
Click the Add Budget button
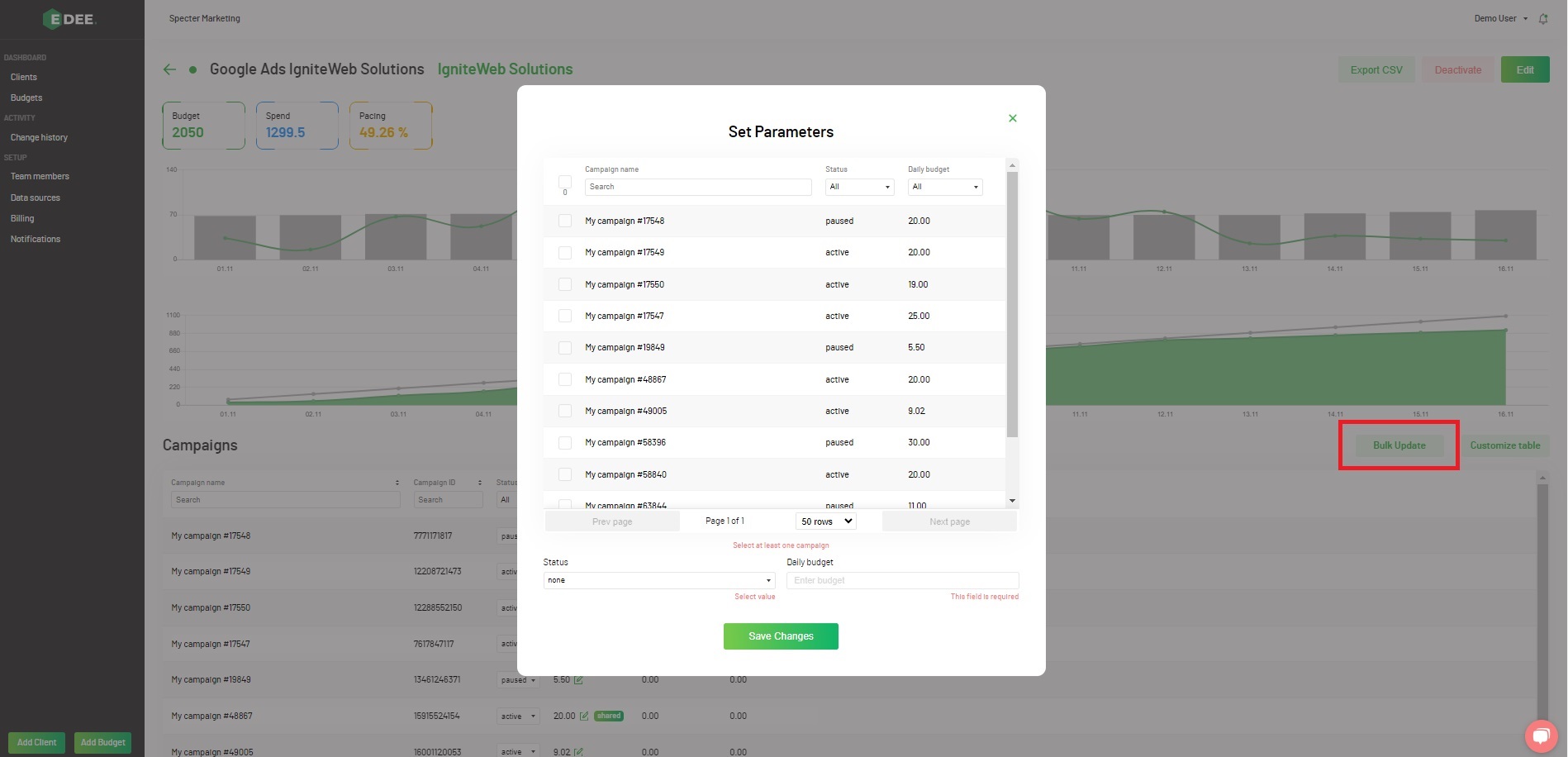coord(103,742)
